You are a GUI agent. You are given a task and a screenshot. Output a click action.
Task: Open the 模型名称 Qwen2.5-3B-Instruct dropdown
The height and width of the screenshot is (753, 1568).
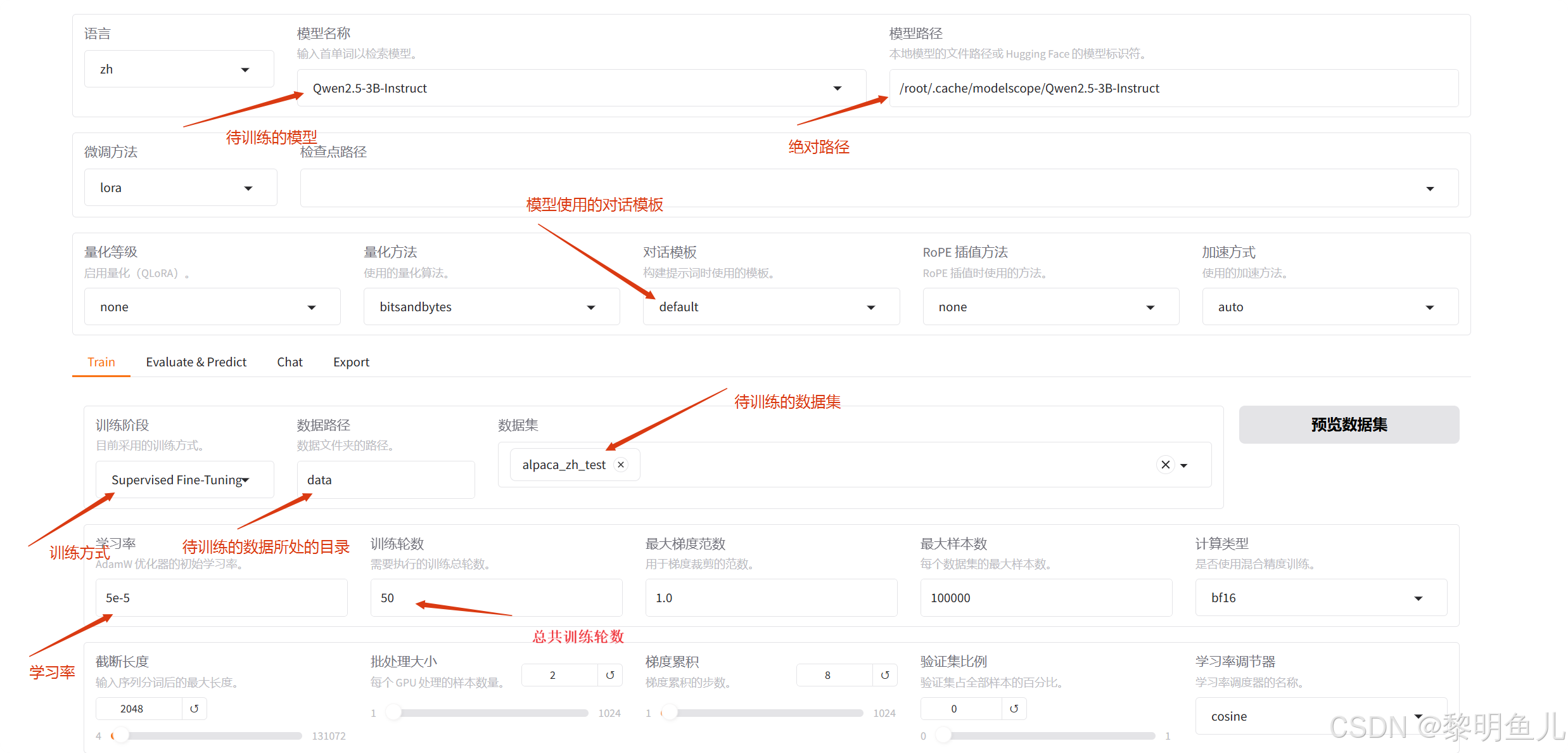837,88
